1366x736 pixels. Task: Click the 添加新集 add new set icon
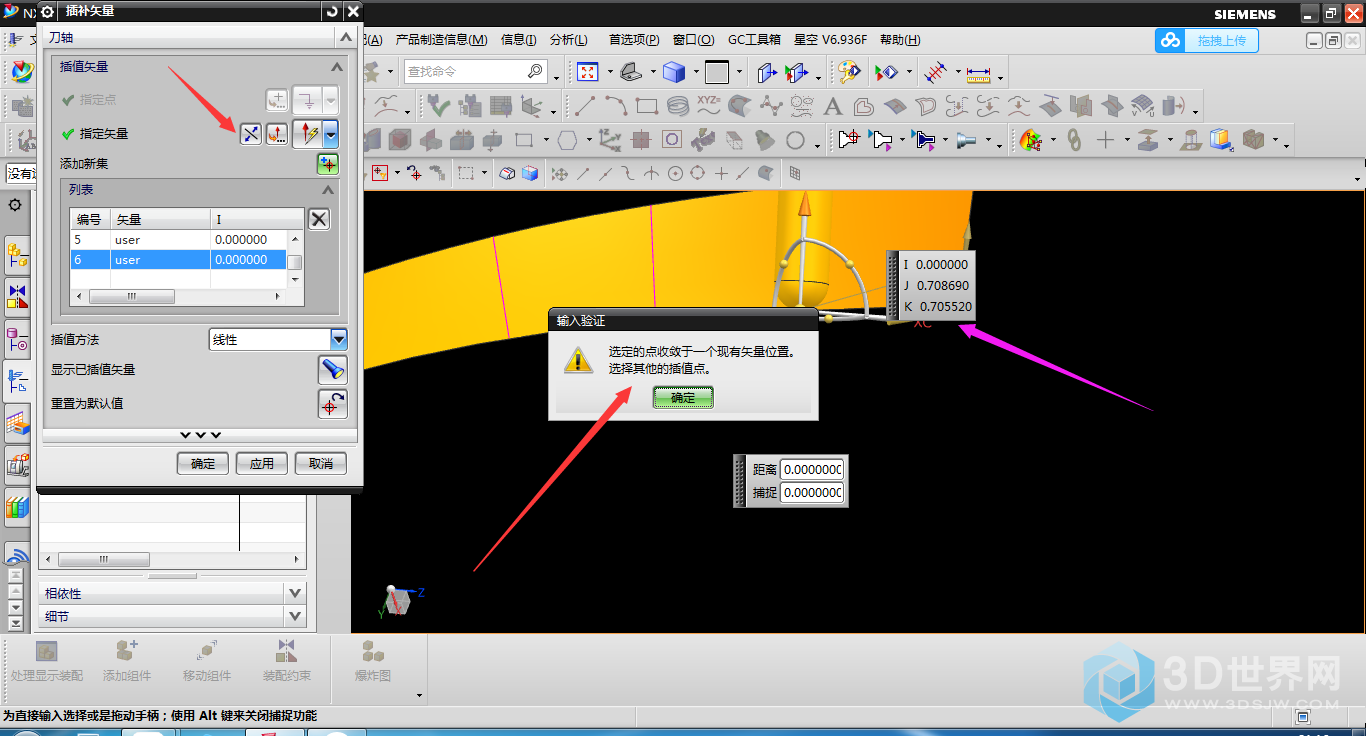tap(328, 163)
